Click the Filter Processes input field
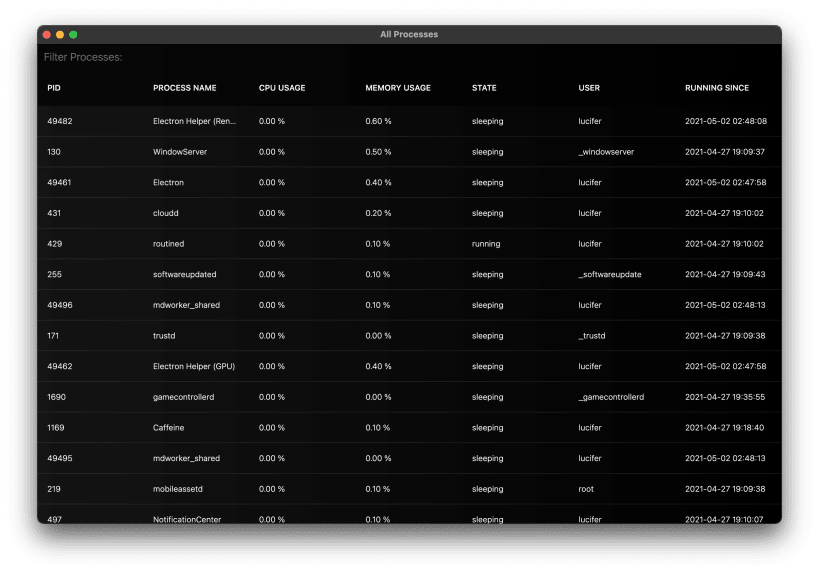819x573 pixels. [x=409, y=57]
